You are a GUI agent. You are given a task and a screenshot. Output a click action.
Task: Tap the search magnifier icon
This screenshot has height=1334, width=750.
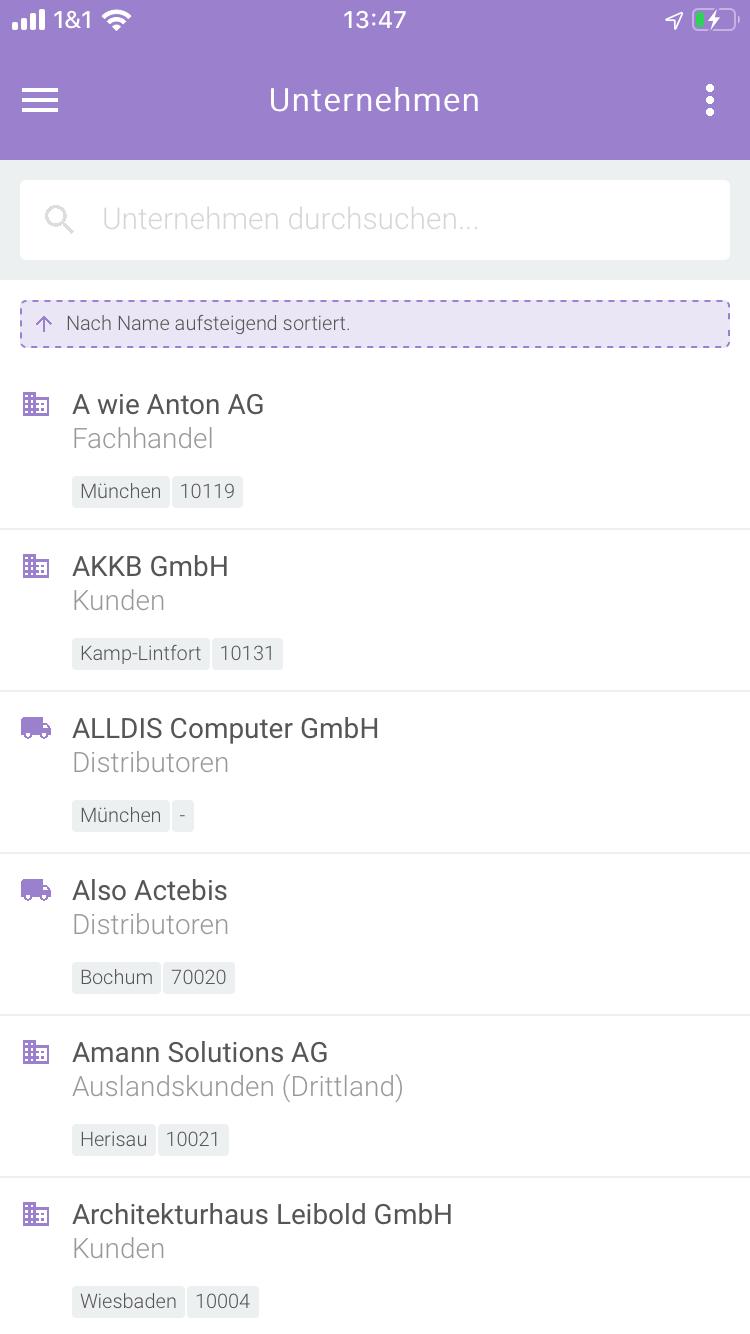[x=60, y=220]
